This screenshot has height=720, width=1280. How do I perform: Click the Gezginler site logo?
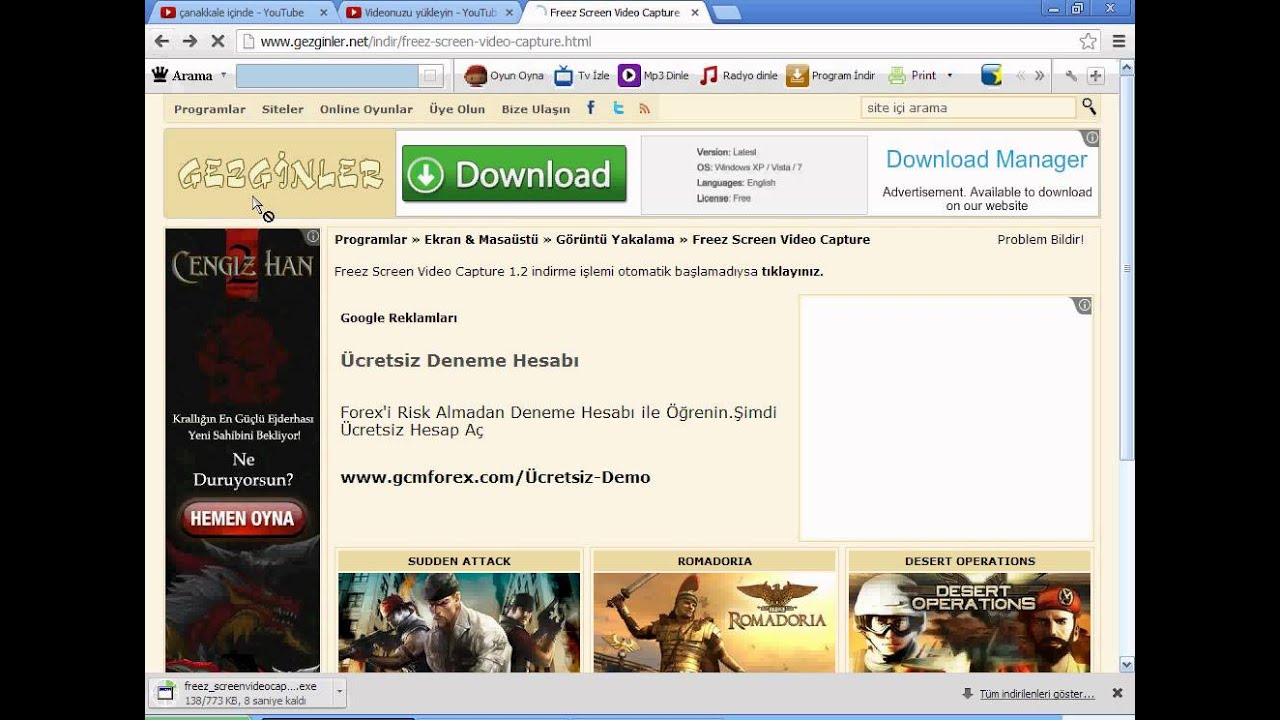click(280, 174)
